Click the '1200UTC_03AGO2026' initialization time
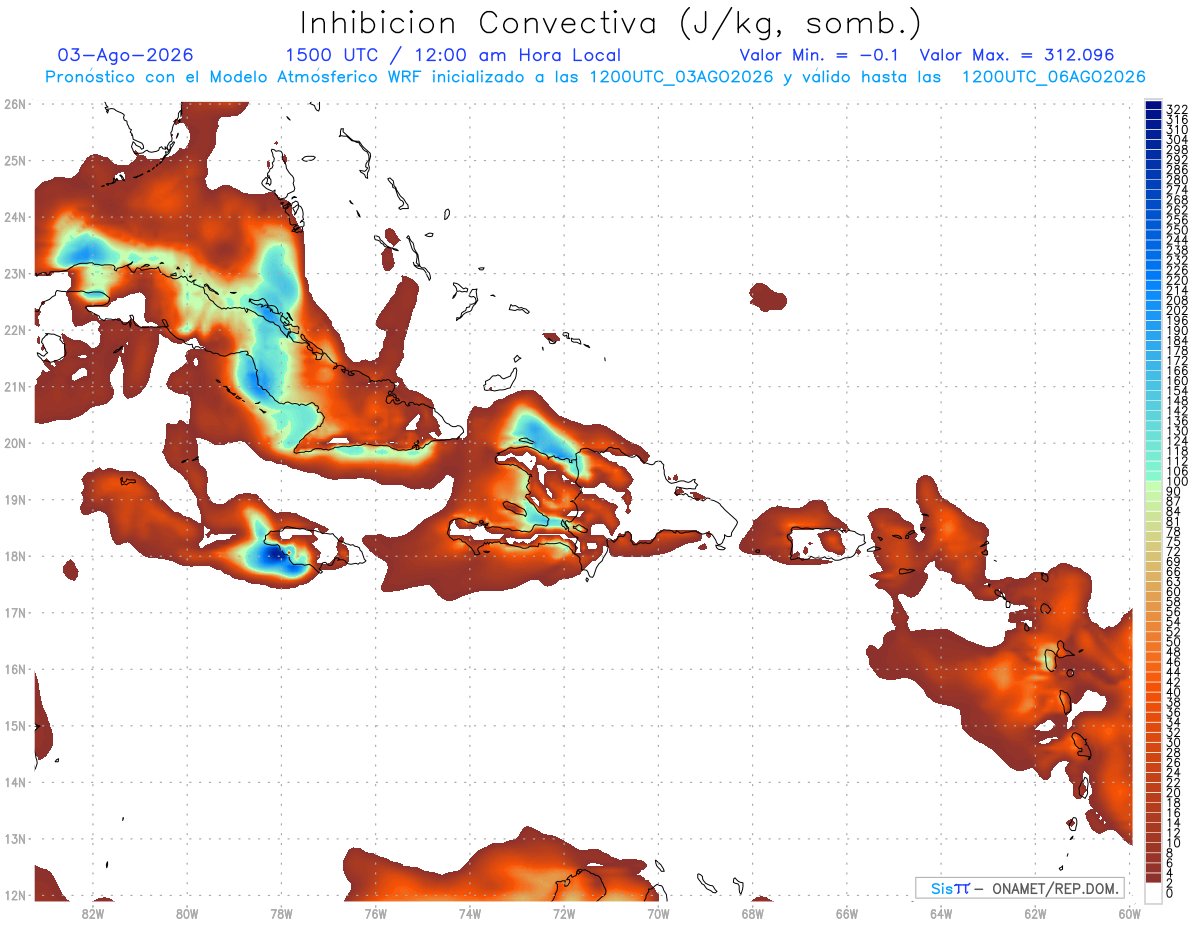Image resolution: width=1200 pixels, height=927 pixels. click(682, 77)
